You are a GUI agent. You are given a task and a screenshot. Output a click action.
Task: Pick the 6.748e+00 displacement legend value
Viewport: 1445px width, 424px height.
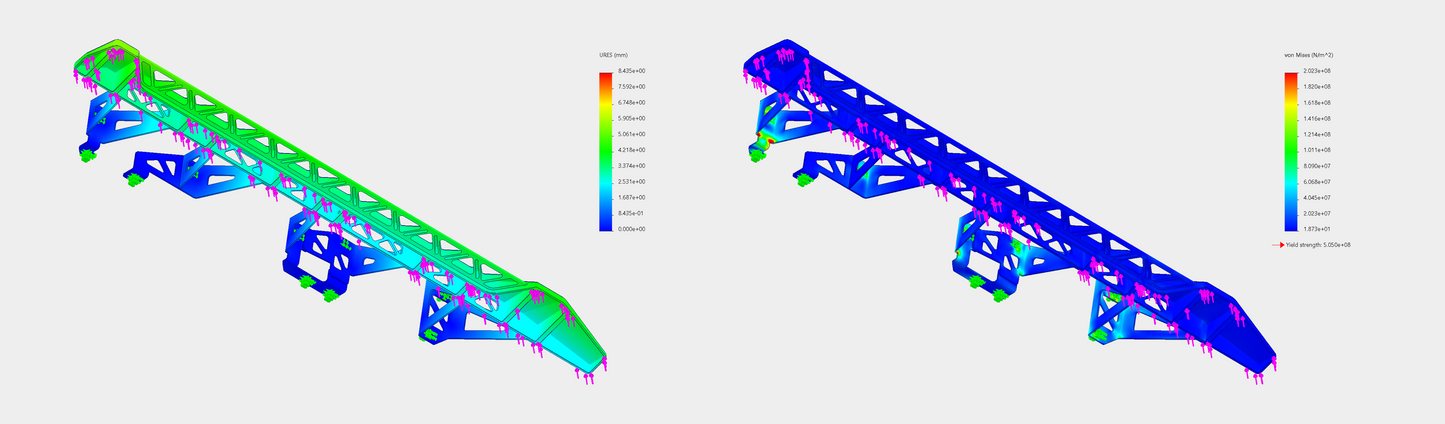tap(632, 103)
